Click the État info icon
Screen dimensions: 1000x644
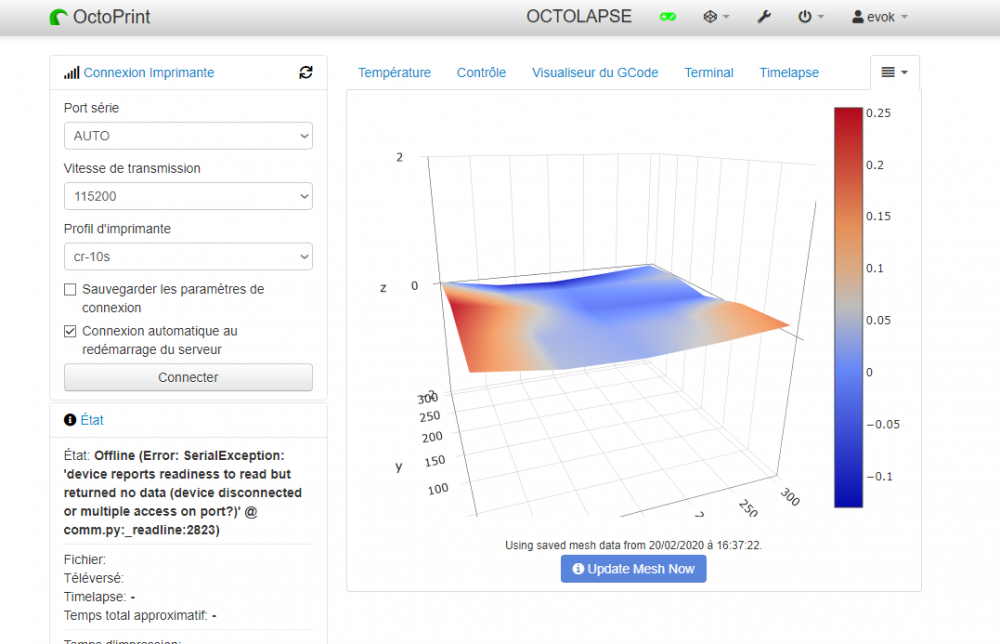pyautogui.click(x=70, y=420)
